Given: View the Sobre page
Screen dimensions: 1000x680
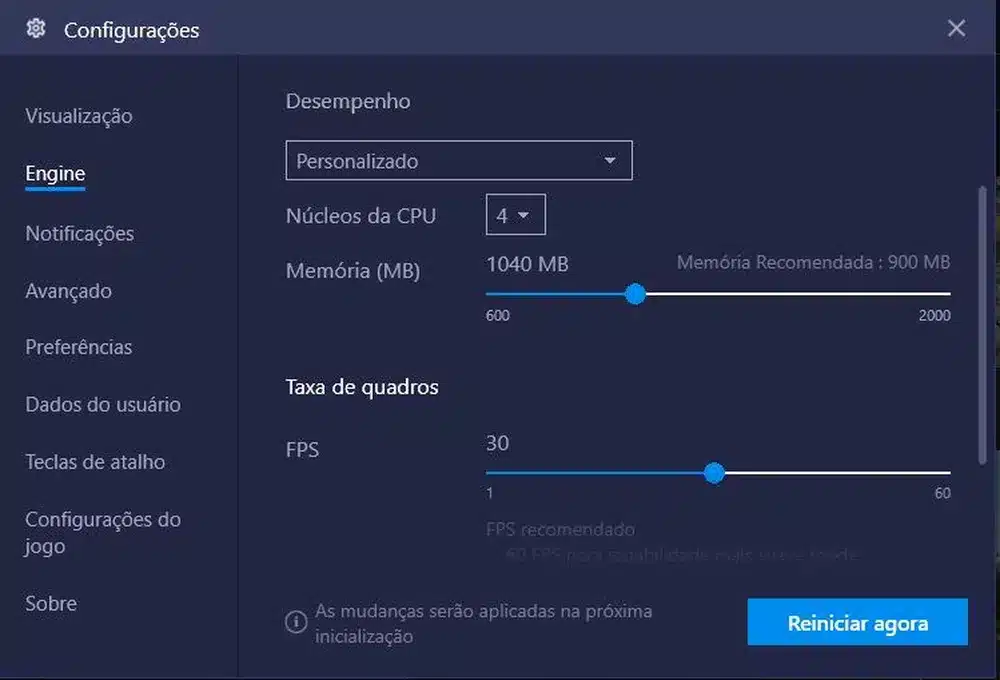Looking at the screenshot, I should [x=51, y=603].
